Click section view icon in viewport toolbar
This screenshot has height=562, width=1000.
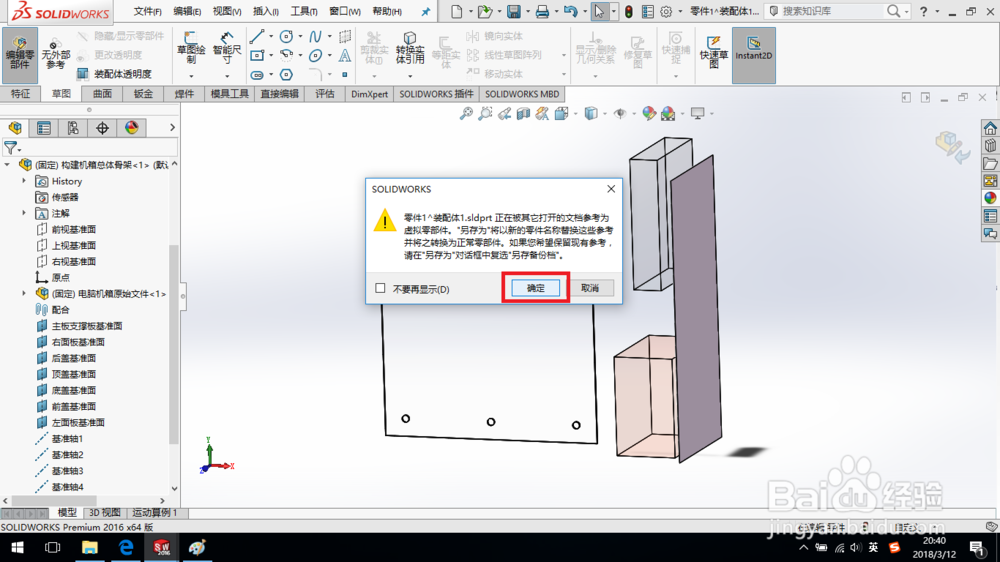pyautogui.click(x=524, y=114)
